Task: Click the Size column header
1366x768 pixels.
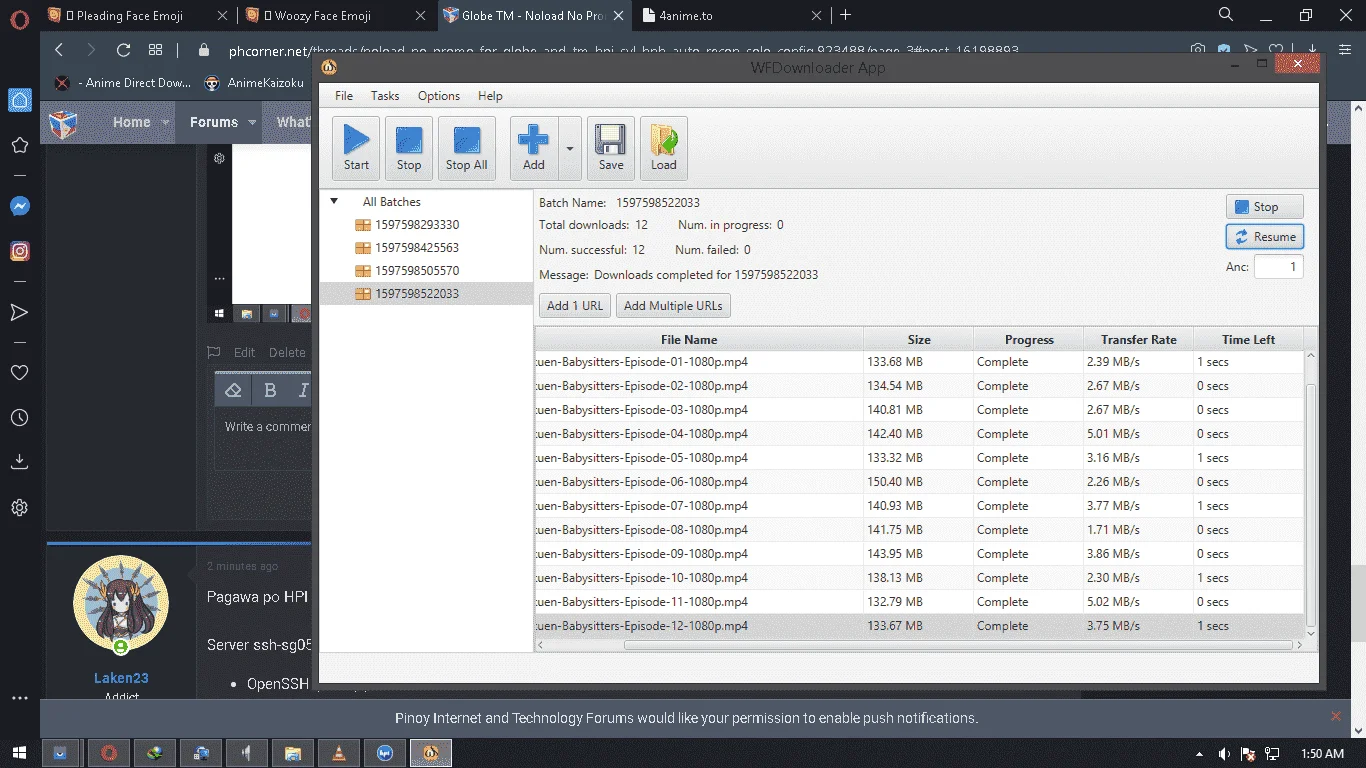Action: click(x=919, y=340)
